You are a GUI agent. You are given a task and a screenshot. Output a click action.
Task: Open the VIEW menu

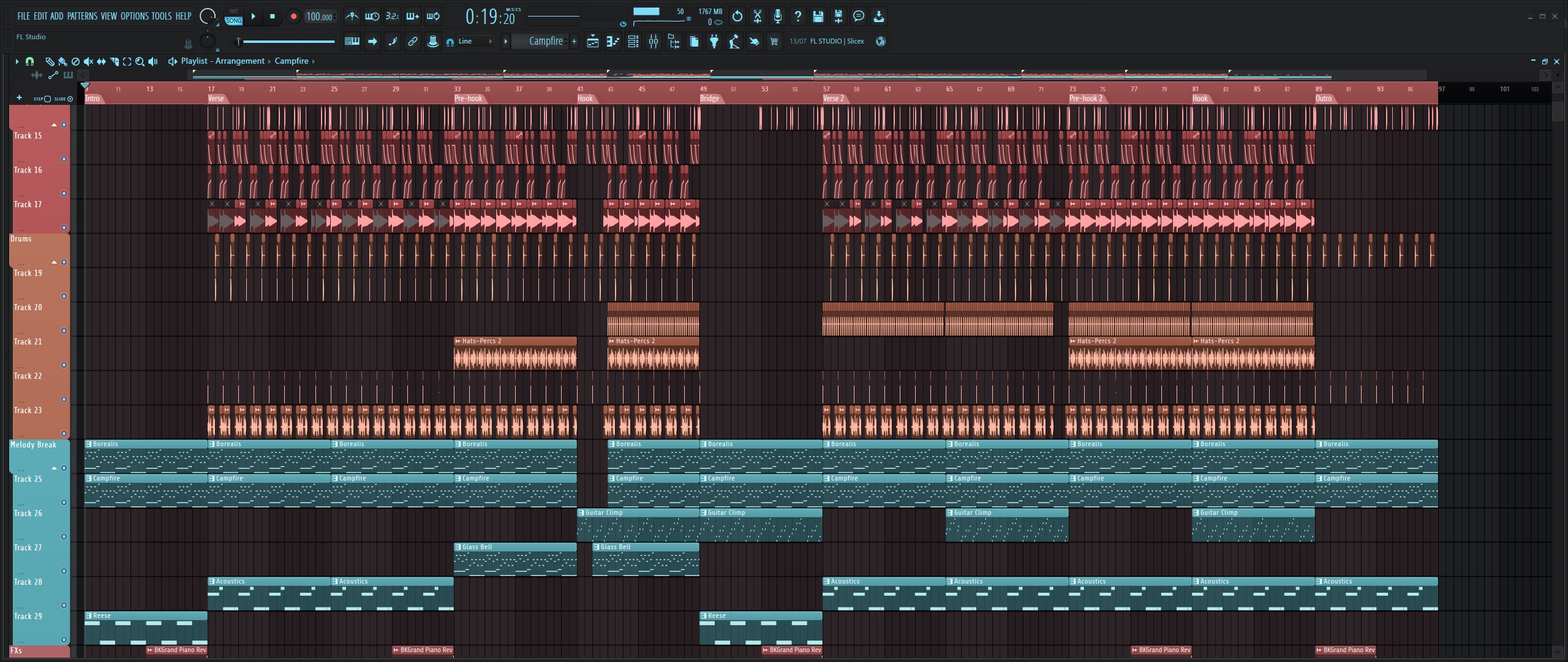tap(108, 16)
